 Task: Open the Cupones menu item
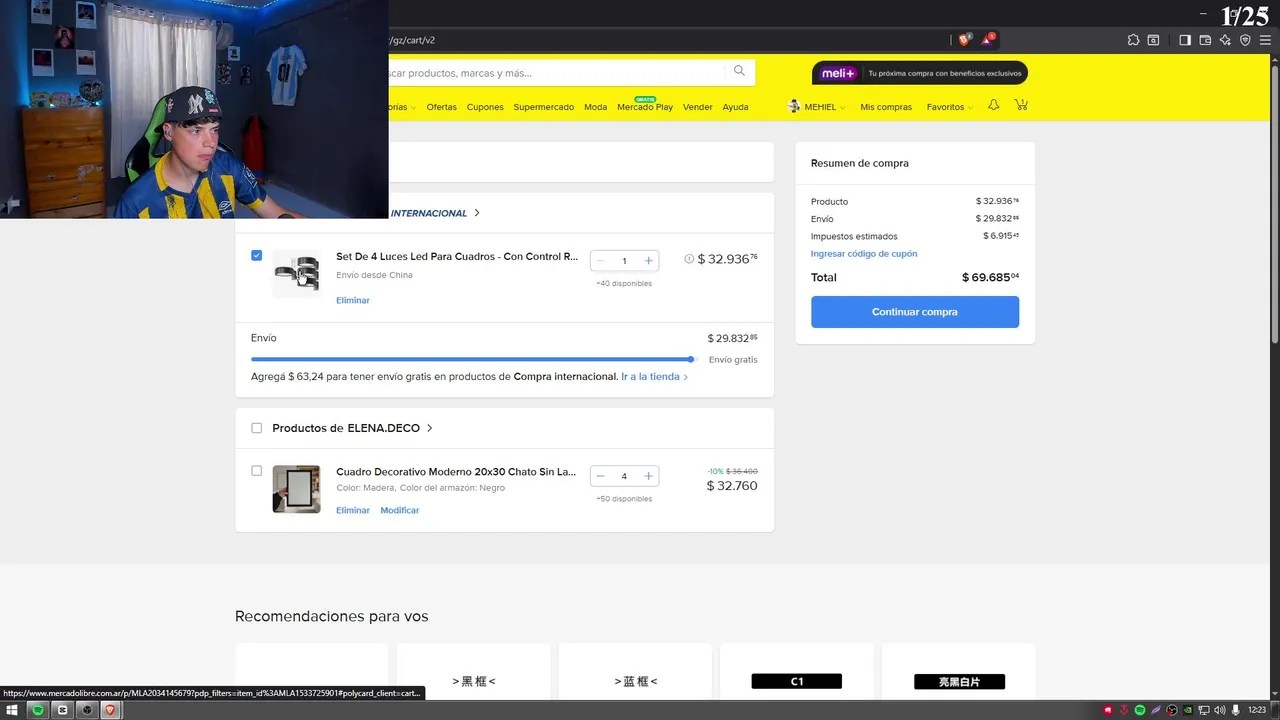(x=485, y=107)
